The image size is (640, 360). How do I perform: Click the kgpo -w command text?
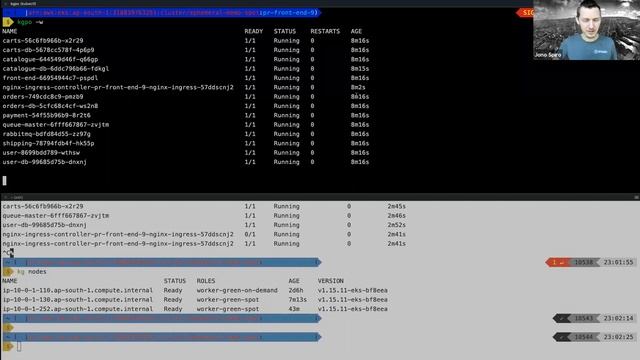(x=30, y=22)
